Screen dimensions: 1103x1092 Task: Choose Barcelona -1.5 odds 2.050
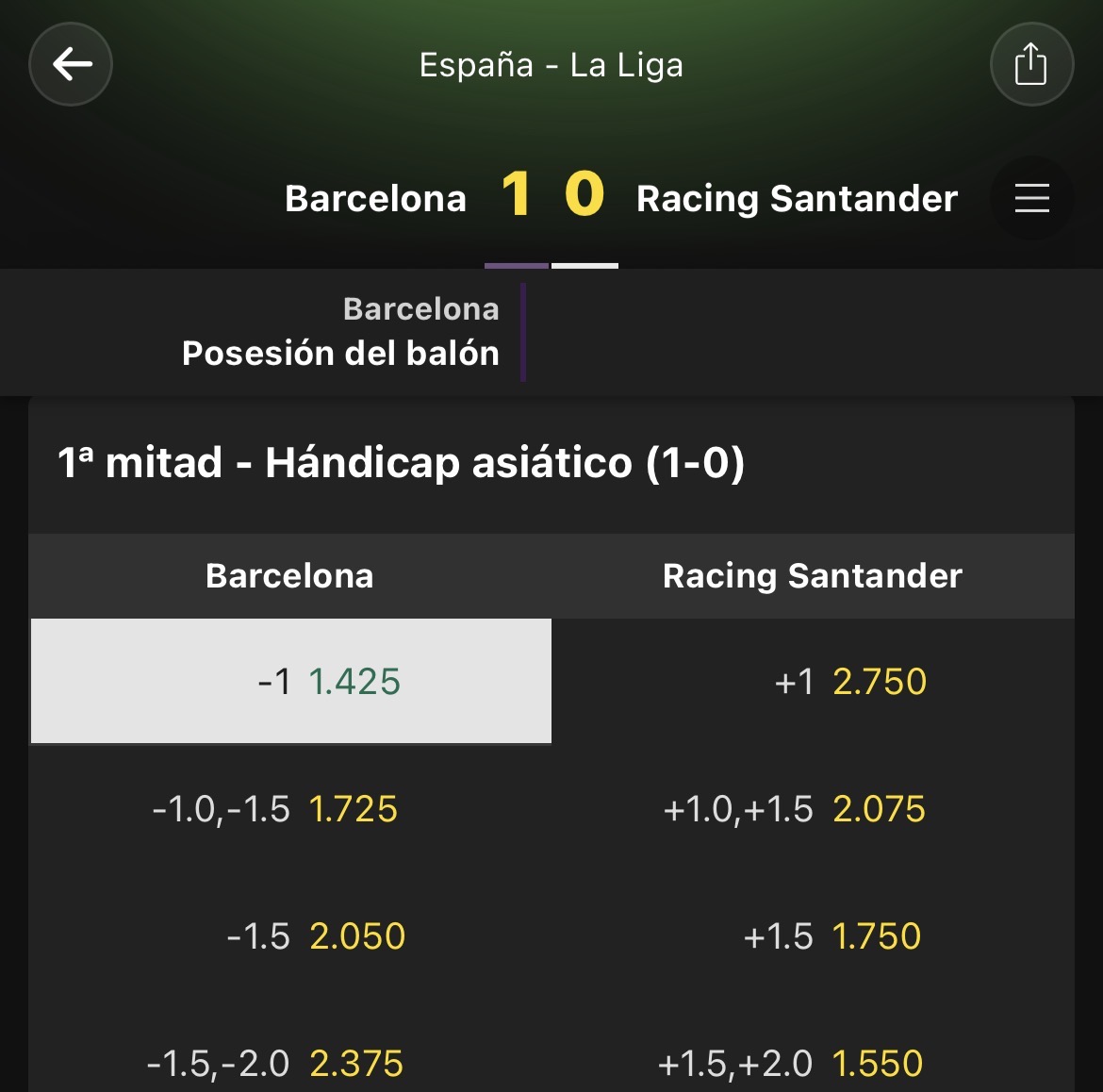click(291, 935)
